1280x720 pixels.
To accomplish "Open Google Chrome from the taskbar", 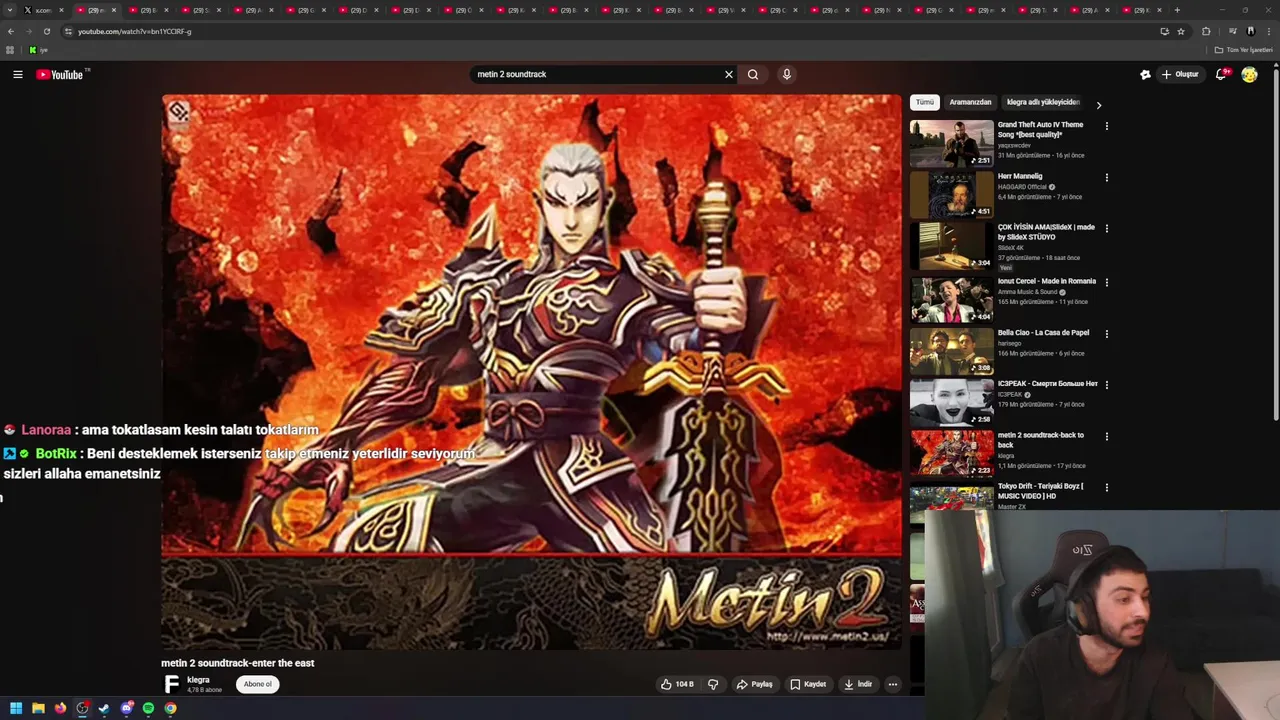I will pos(170,708).
